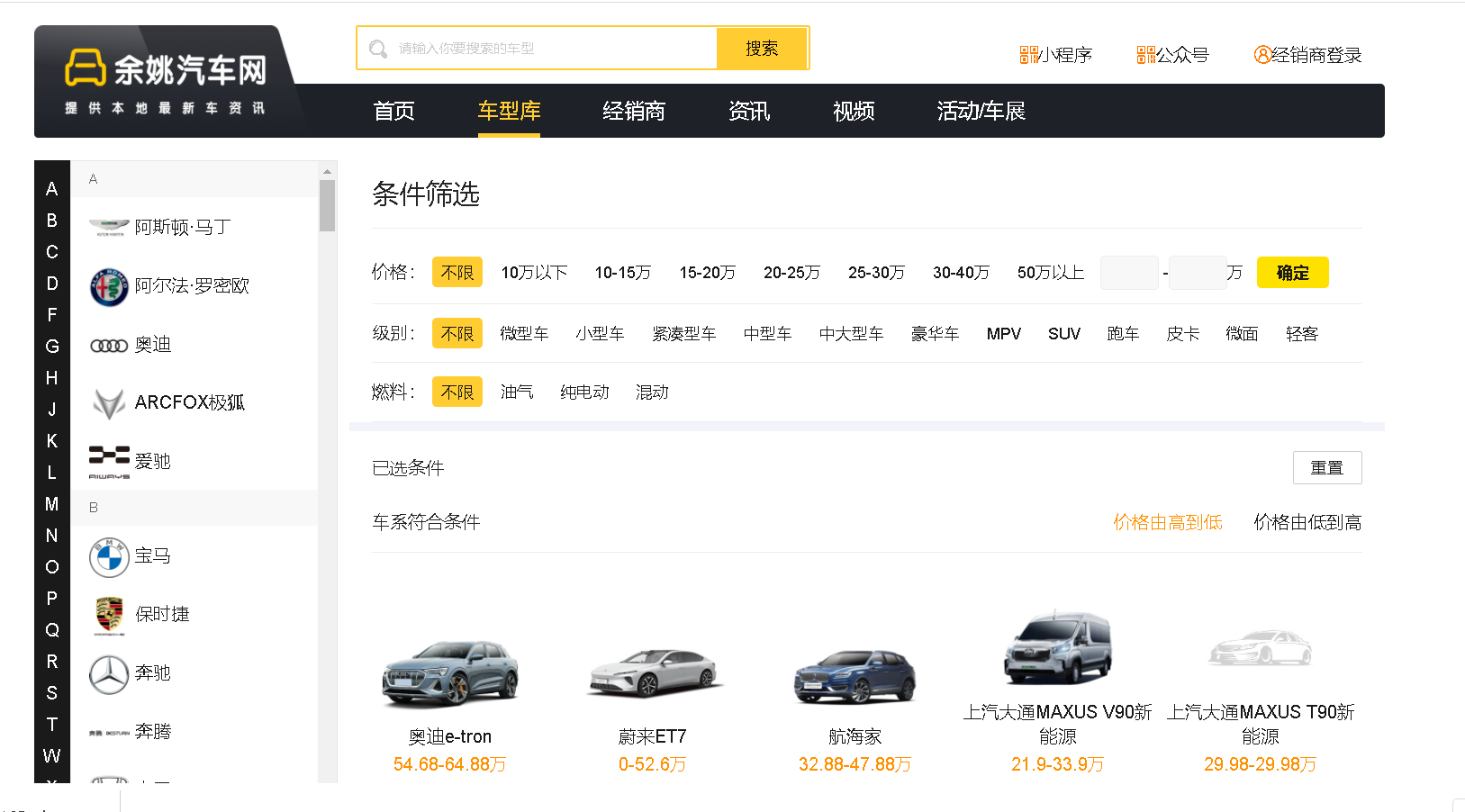Filter fuel type 油气
1465x812 pixels.
(517, 392)
